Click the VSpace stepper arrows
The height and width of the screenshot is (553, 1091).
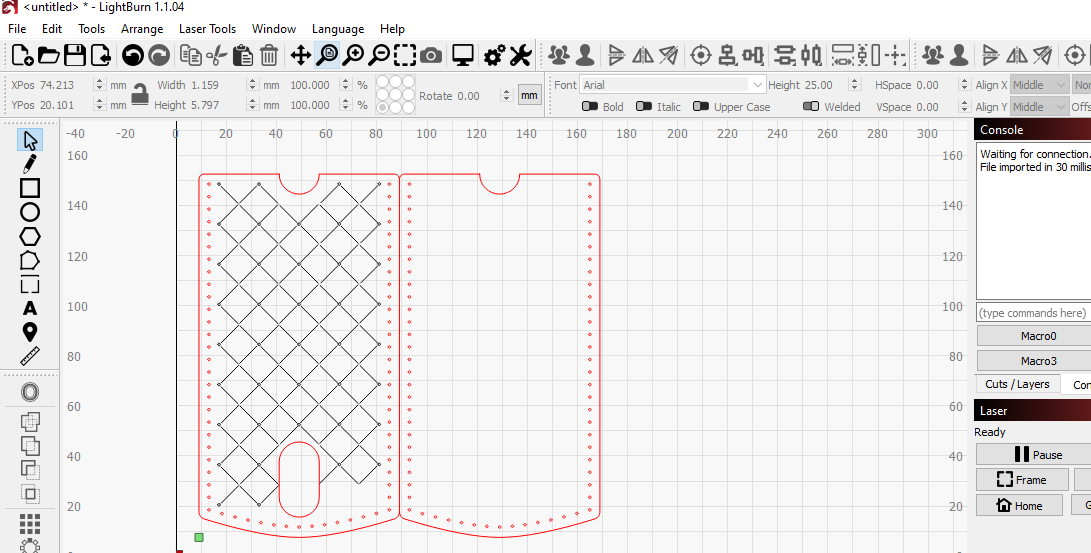click(x=964, y=106)
